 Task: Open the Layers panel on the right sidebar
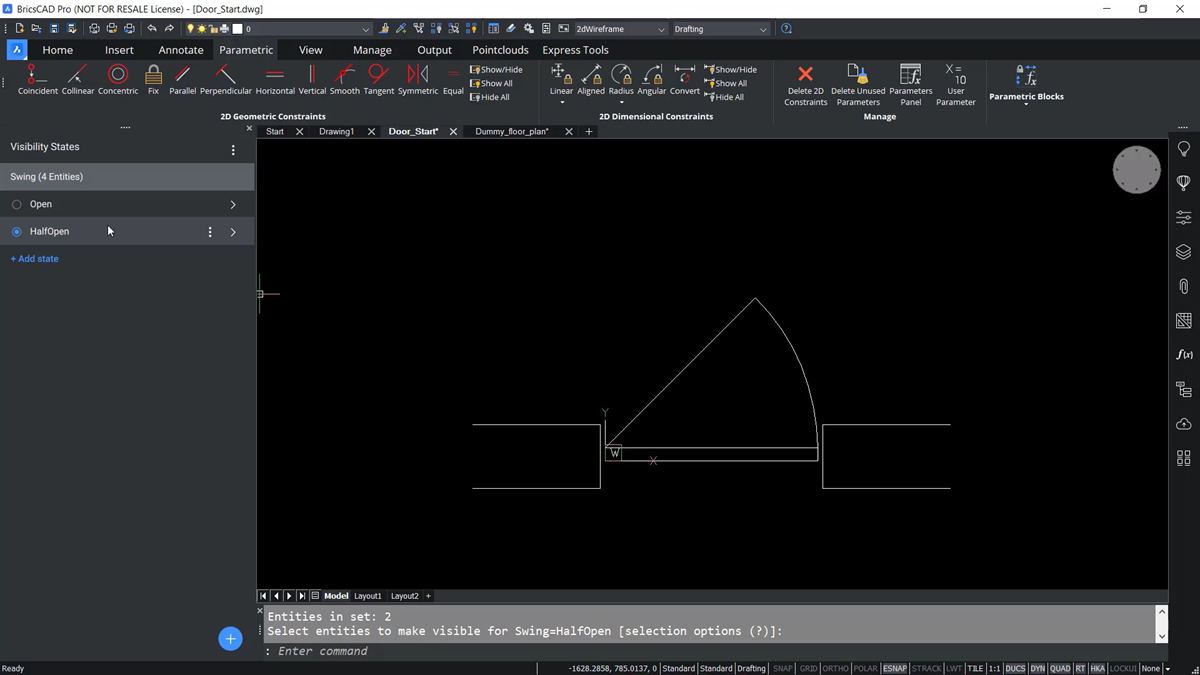[x=1183, y=252]
